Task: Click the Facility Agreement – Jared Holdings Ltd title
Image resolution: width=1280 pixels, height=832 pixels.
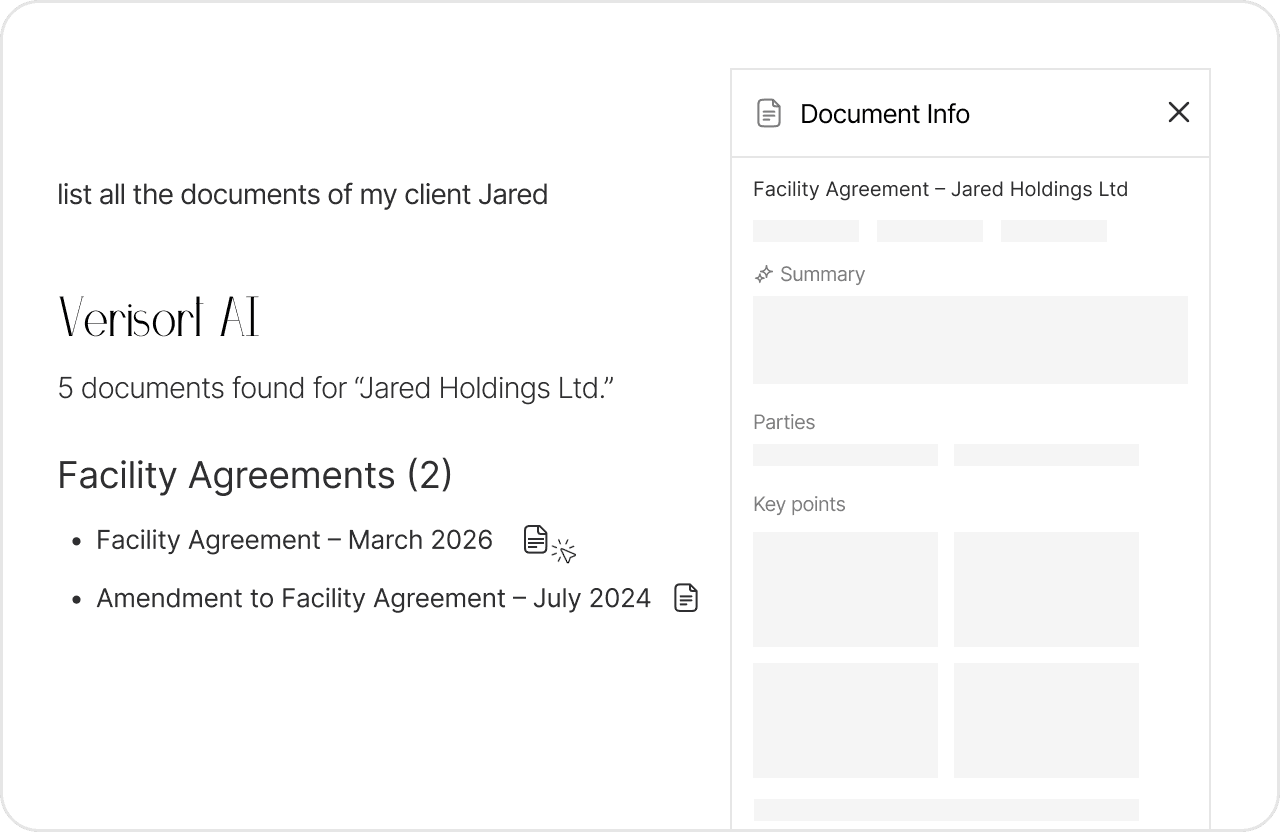Action: tap(940, 189)
